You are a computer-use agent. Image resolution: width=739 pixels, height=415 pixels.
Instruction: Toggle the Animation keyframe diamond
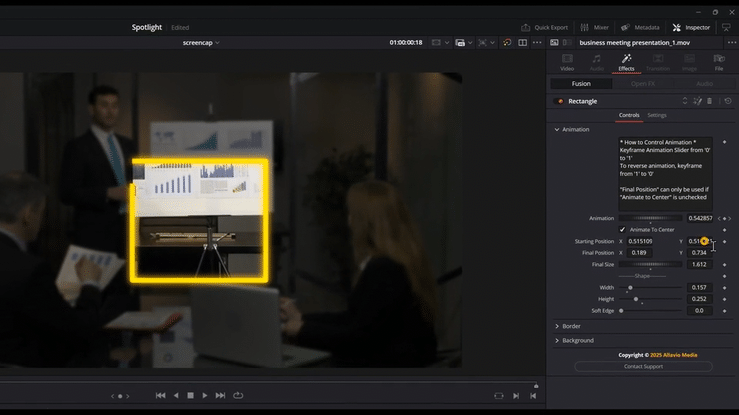pos(724,218)
